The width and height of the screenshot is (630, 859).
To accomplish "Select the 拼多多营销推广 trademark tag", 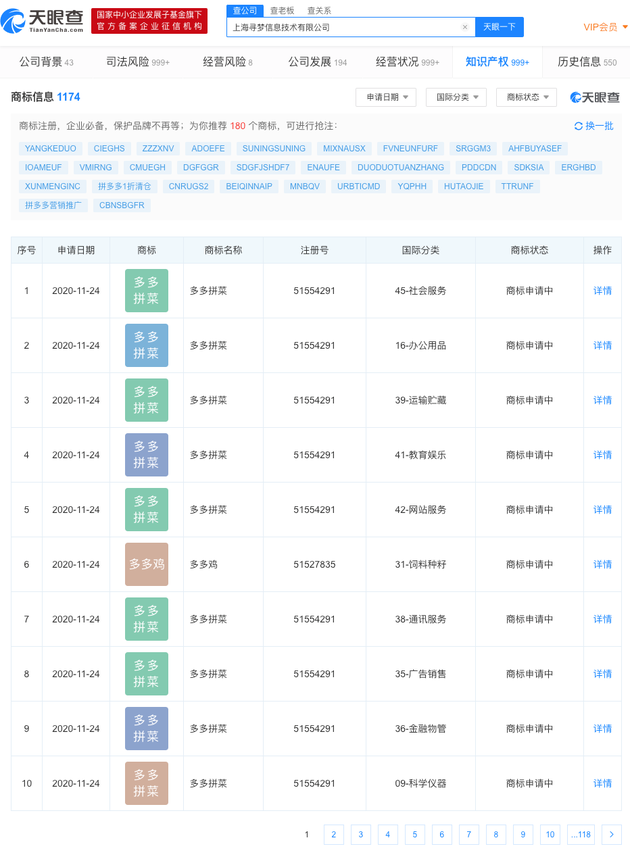I will (53, 205).
